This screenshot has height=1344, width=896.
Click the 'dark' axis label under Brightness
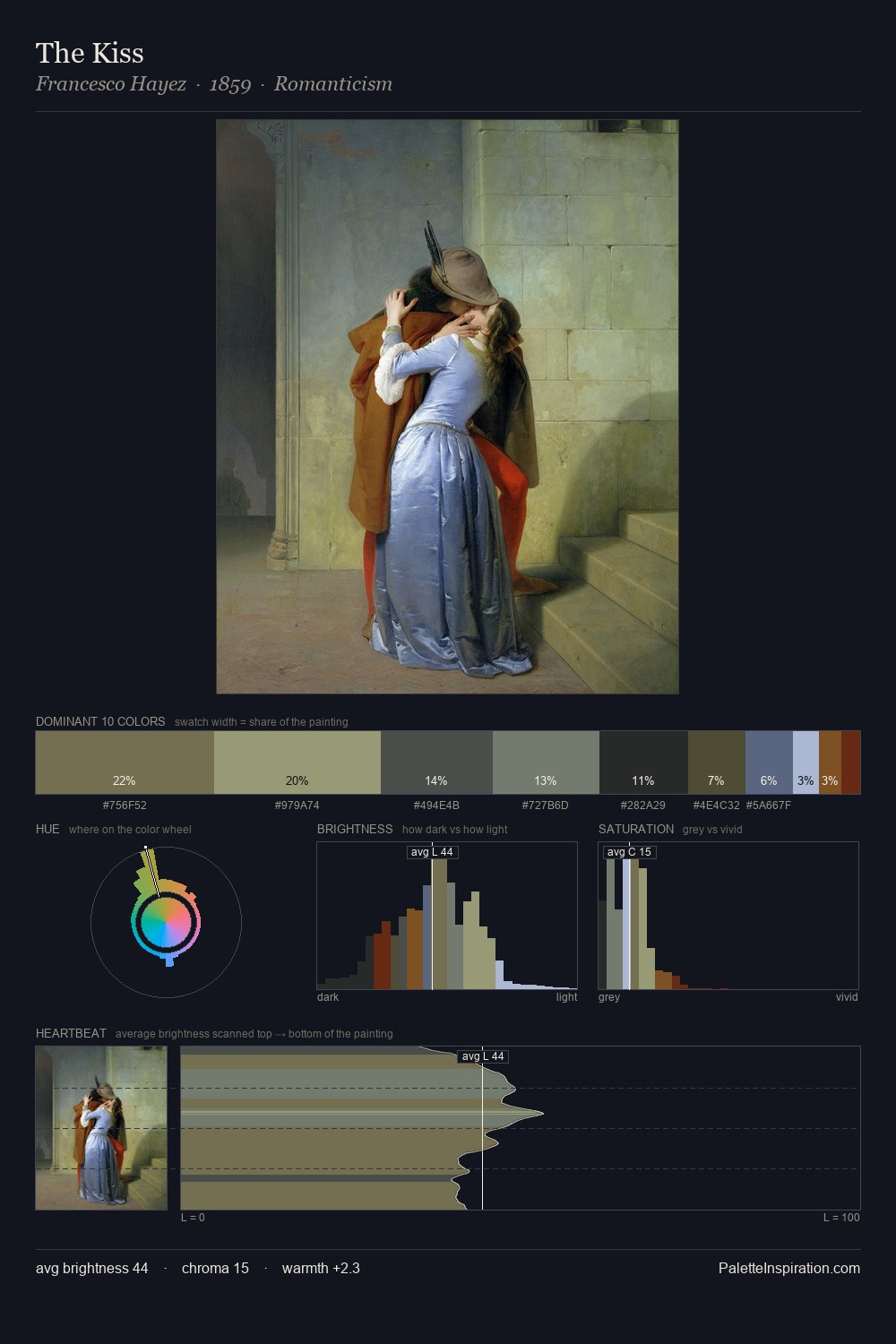(328, 997)
